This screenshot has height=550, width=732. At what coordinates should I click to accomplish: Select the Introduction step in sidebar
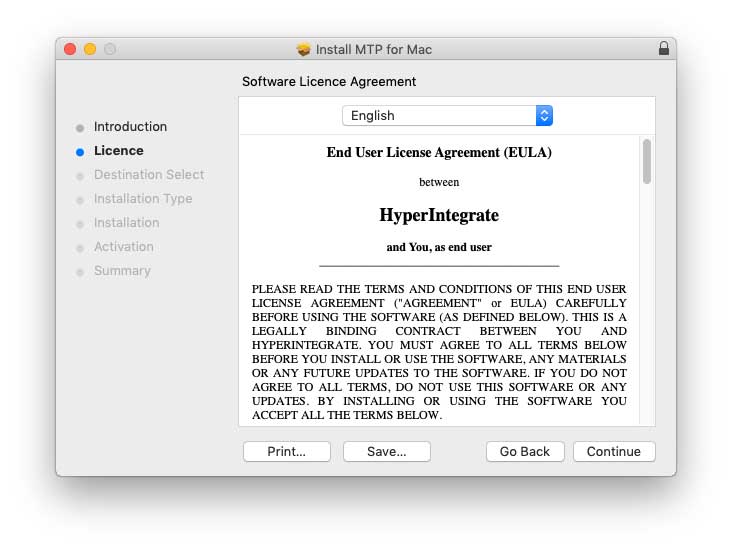130,127
